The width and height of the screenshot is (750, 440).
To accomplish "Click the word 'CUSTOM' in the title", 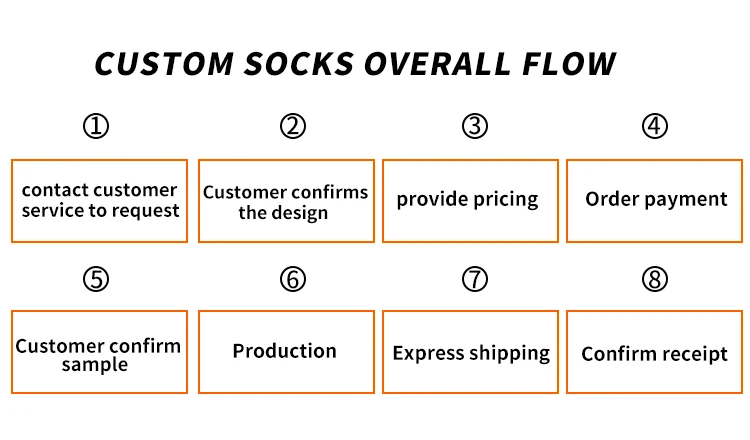I will point(163,64).
